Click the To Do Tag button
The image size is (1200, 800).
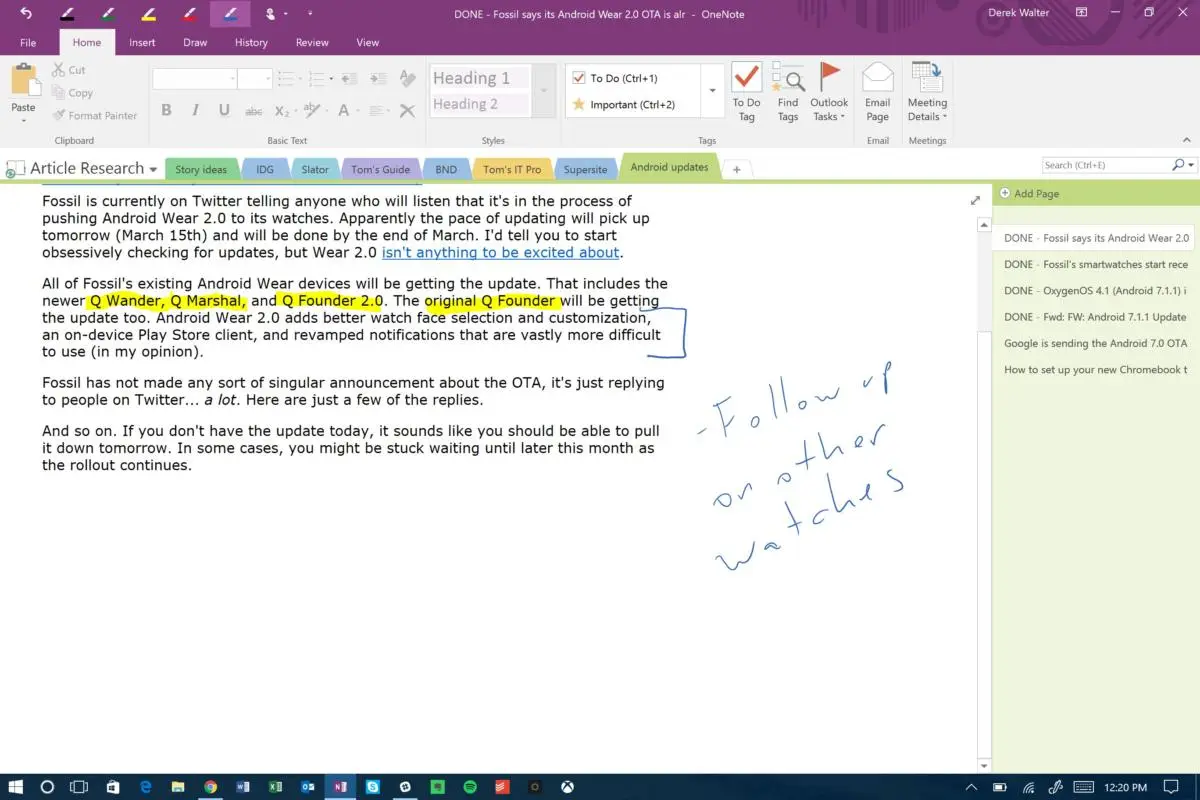pos(746,92)
